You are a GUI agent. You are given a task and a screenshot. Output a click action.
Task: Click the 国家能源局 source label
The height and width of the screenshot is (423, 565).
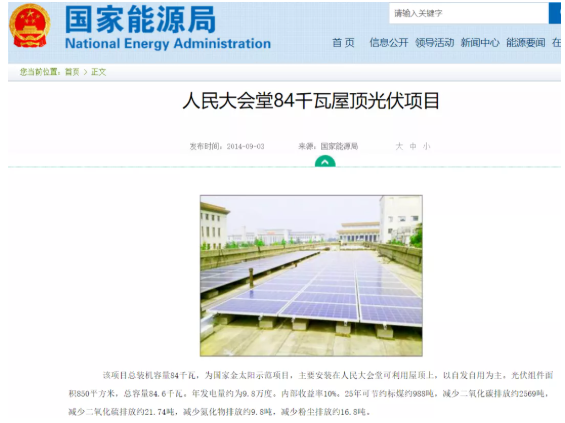[339, 146]
